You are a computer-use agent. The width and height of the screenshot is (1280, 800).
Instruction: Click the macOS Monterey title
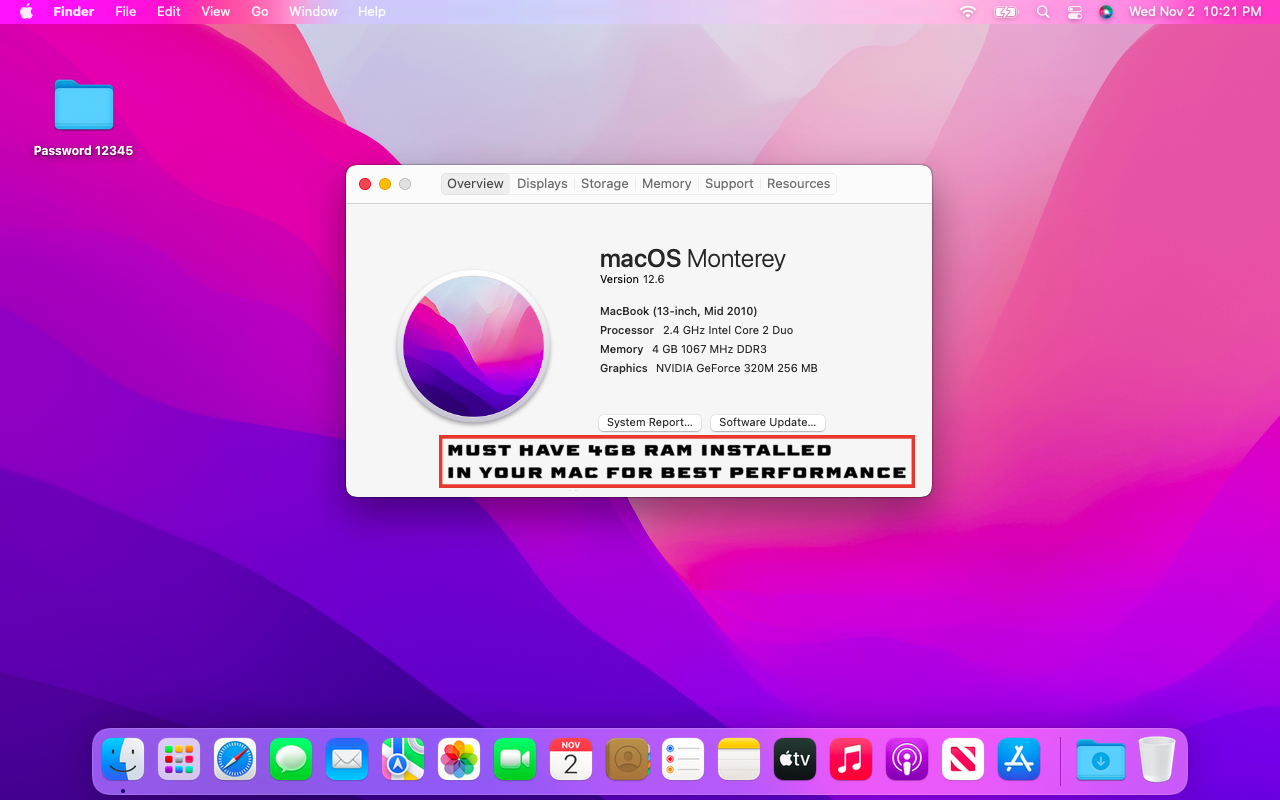pos(693,258)
